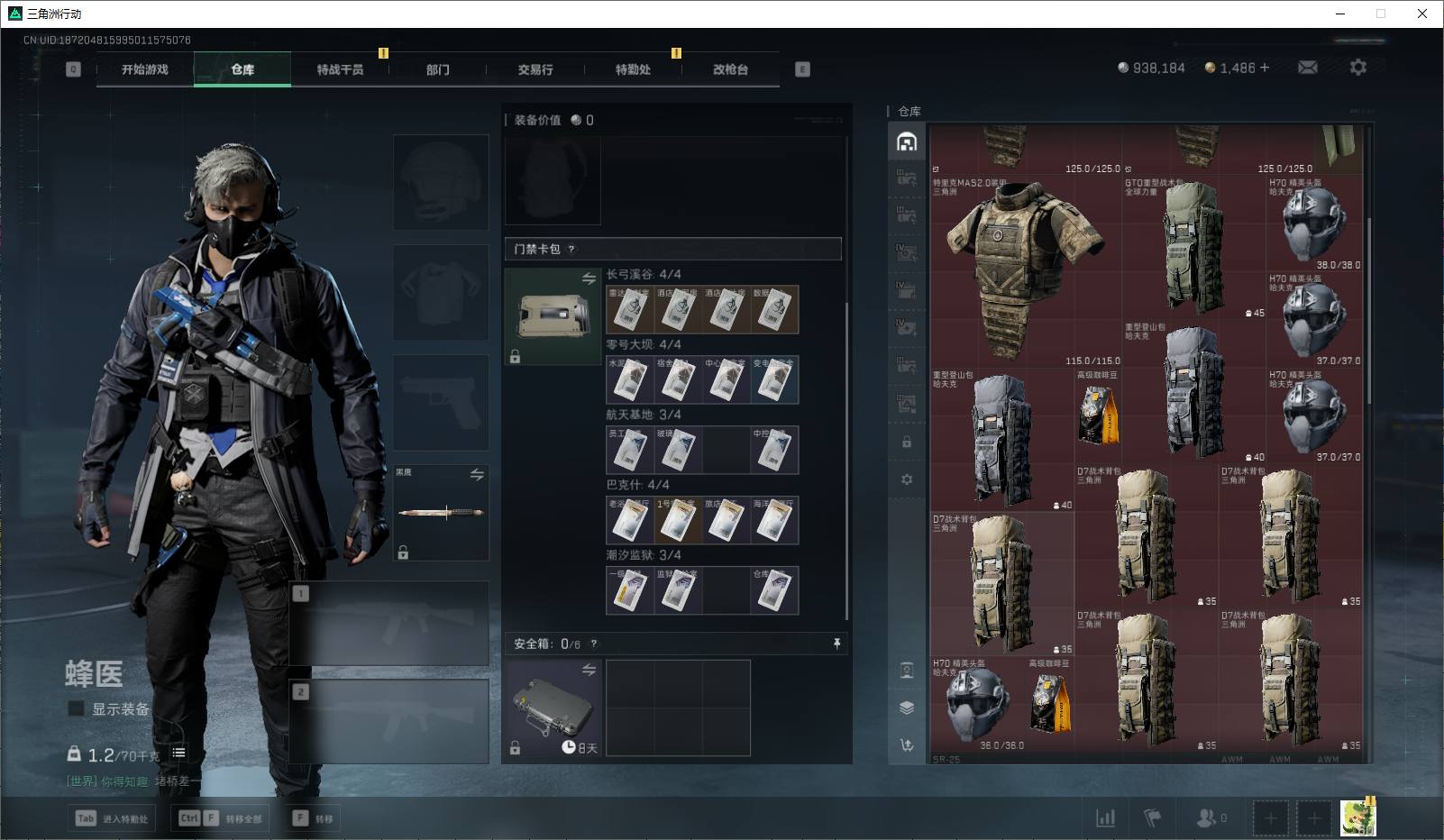Image resolution: width=1444 pixels, height=840 pixels.
Task: Click the padlock icon in warehouse sidebar
Action: (907, 442)
